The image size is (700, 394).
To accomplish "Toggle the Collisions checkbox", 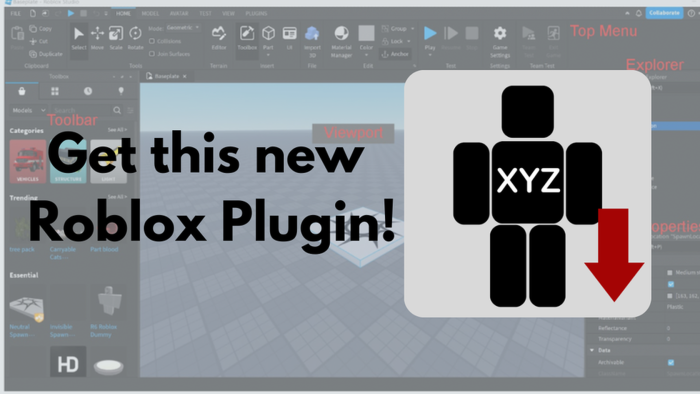I will coord(152,41).
